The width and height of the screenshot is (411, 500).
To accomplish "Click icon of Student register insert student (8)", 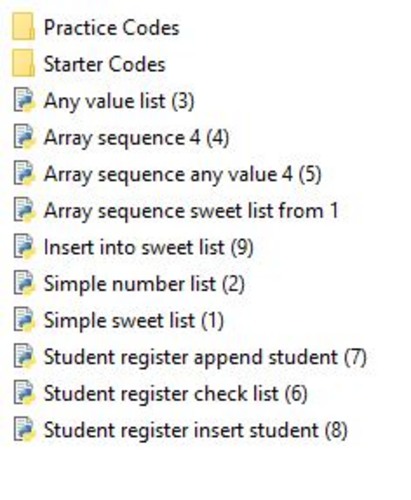I will click(24, 429).
